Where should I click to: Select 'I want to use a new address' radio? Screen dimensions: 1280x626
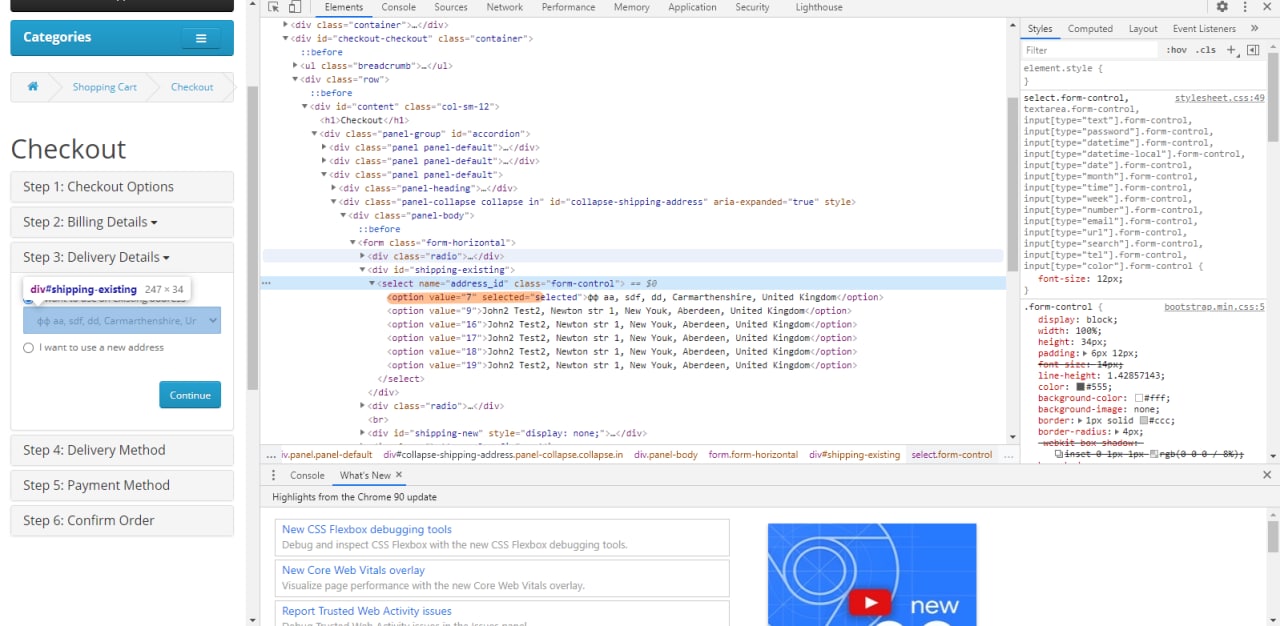(x=28, y=348)
